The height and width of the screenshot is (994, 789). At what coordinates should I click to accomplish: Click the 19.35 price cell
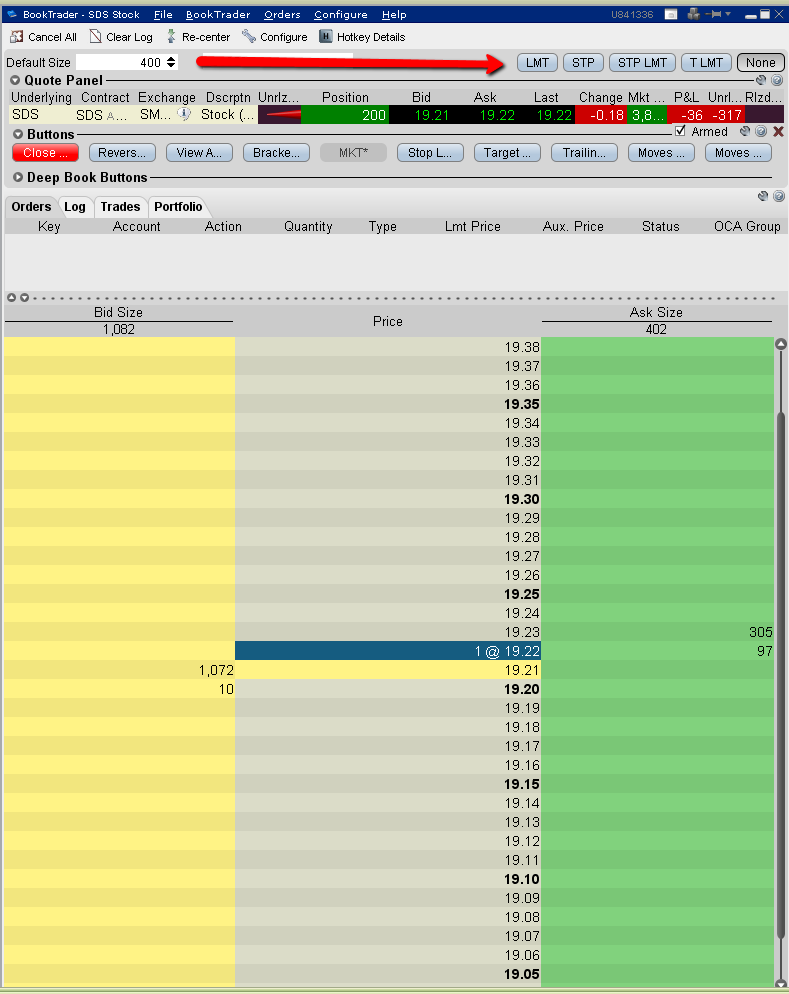pos(388,404)
